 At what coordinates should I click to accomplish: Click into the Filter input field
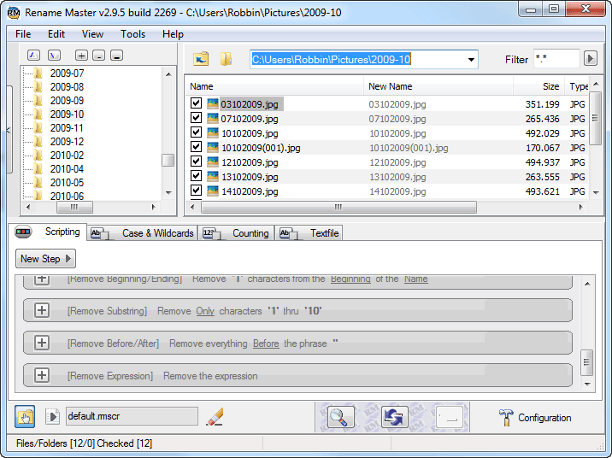point(557,59)
